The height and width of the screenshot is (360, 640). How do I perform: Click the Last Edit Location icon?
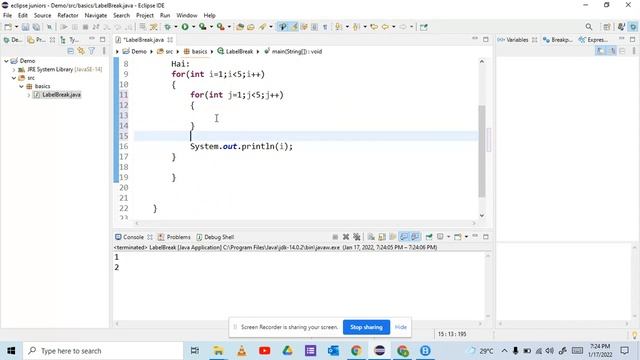tap(373, 27)
